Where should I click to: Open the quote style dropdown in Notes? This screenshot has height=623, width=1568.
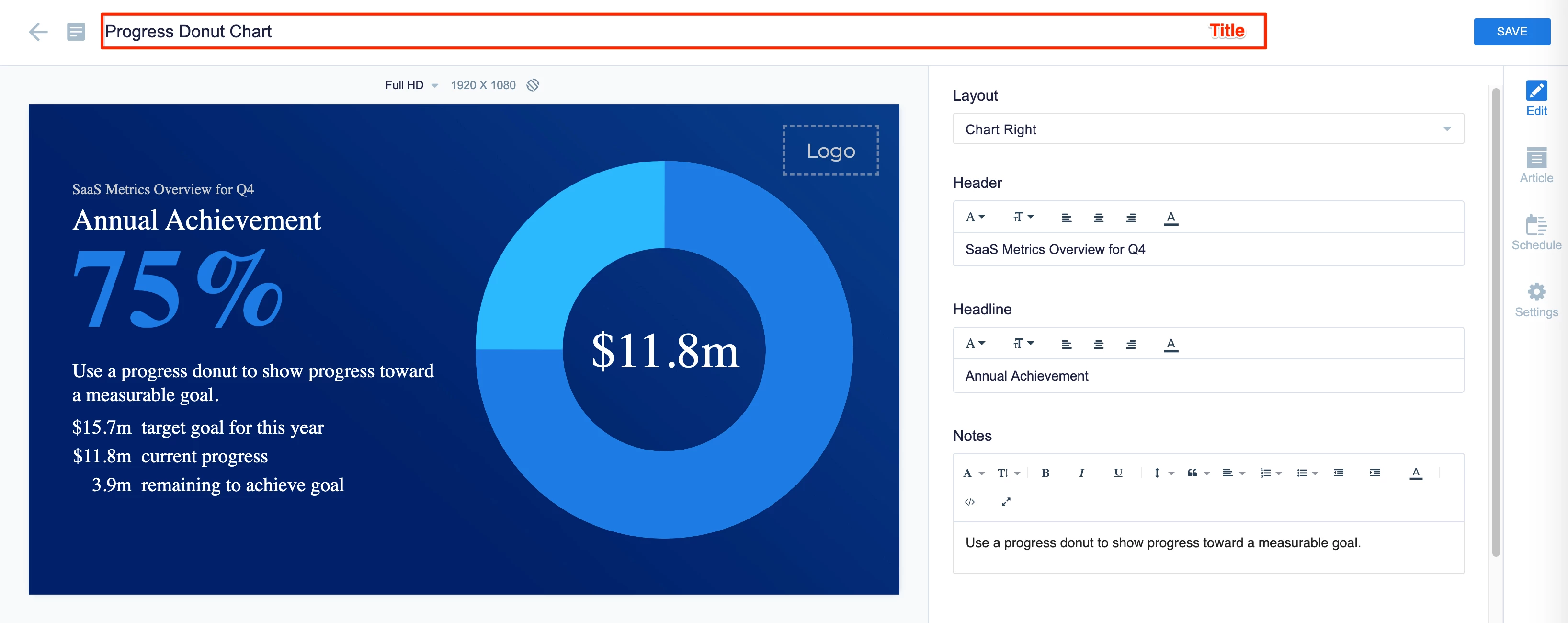[x=1197, y=473]
